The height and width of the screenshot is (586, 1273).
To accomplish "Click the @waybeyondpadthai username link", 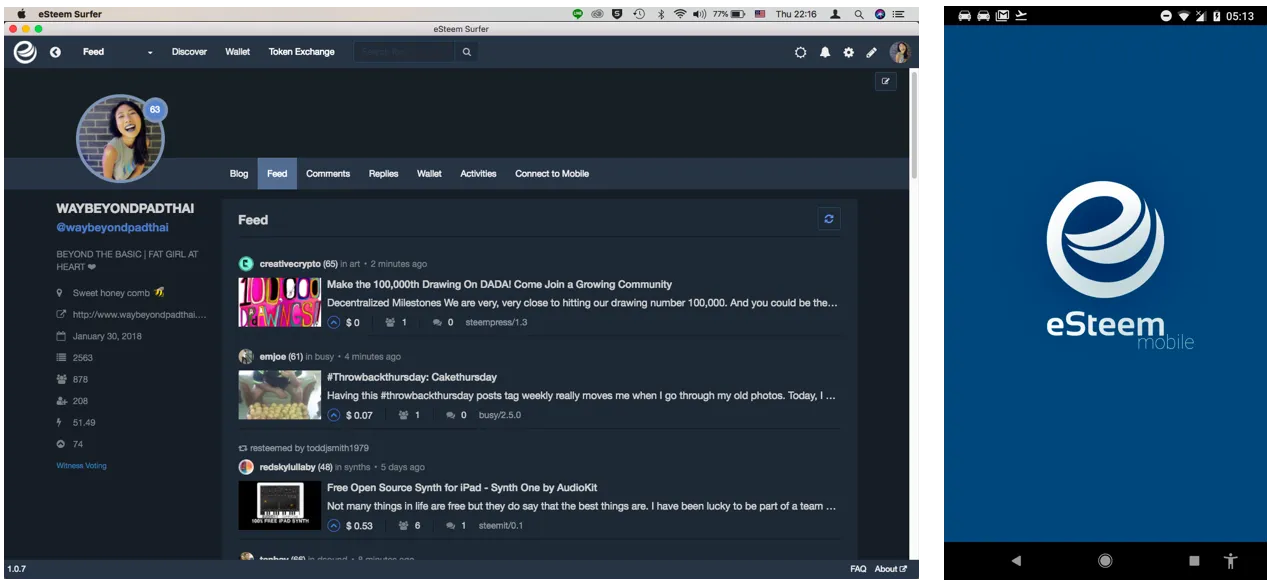I will [x=112, y=228].
